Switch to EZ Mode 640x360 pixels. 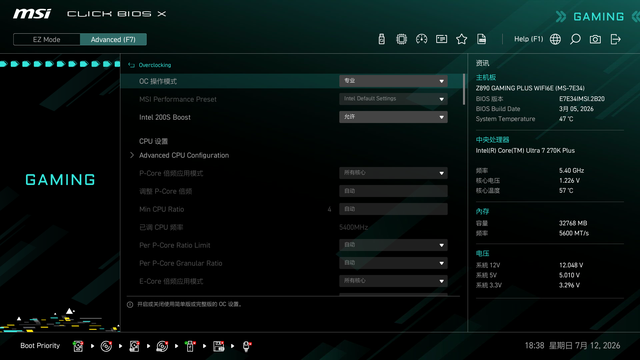(x=47, y=40)
